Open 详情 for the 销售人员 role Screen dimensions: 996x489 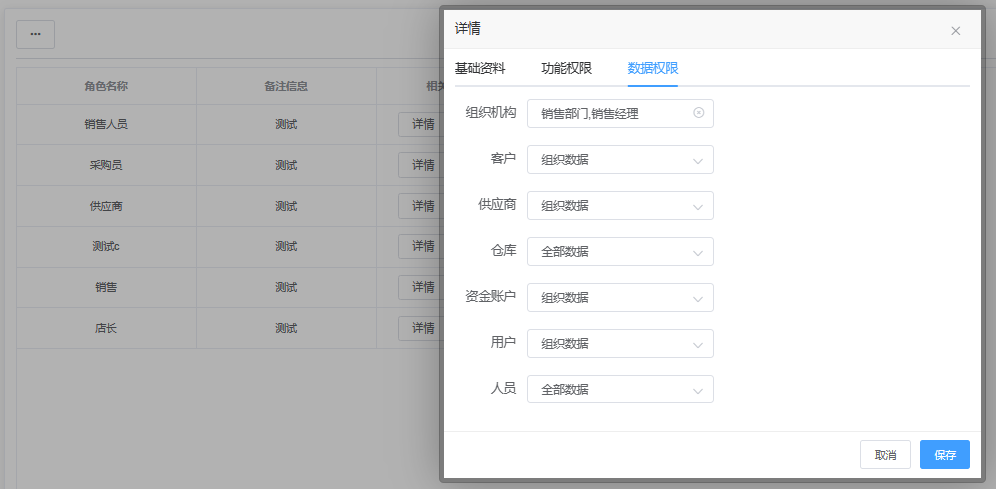point(420,124)
